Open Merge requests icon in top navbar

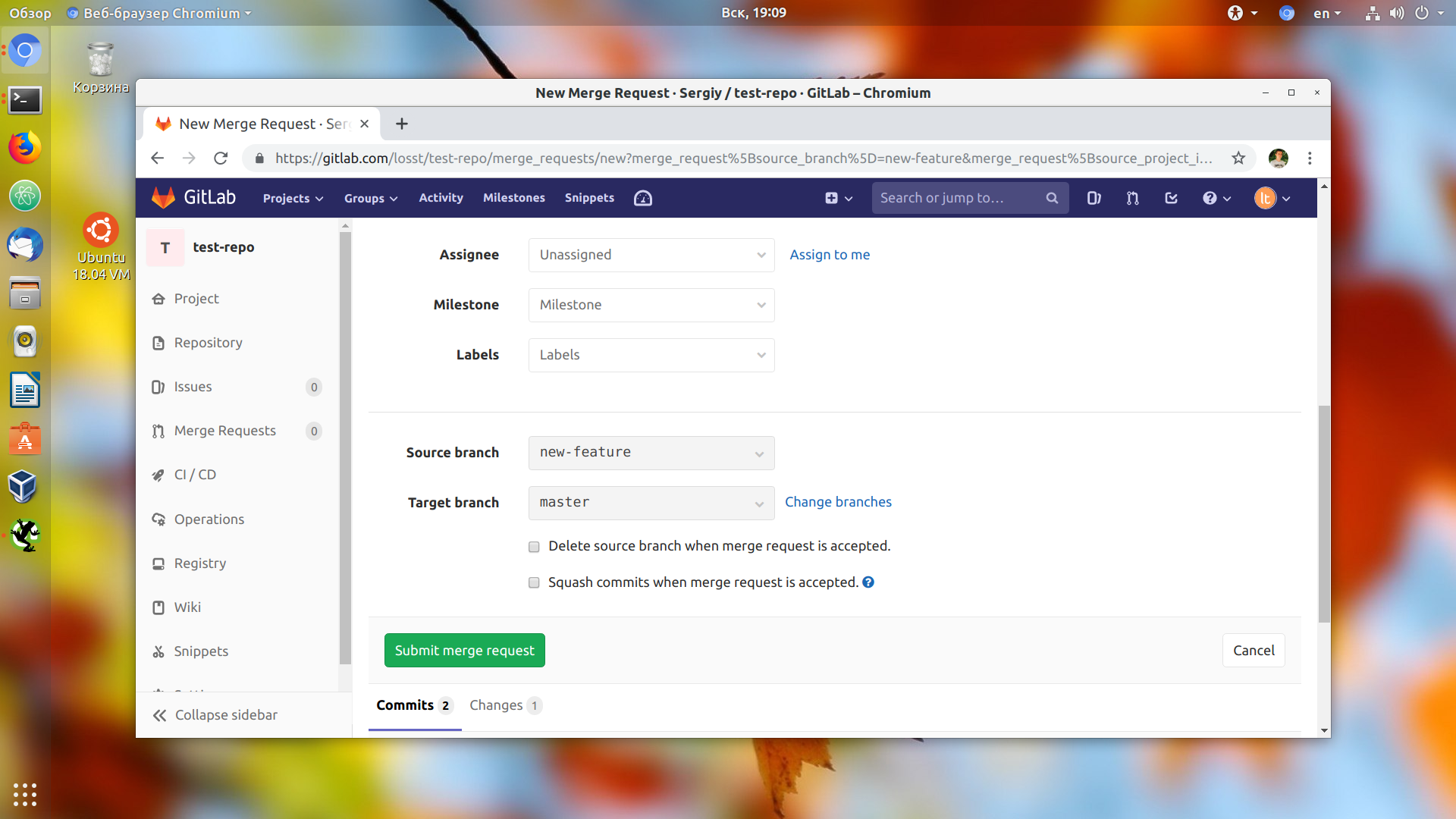pos(1132,198)
